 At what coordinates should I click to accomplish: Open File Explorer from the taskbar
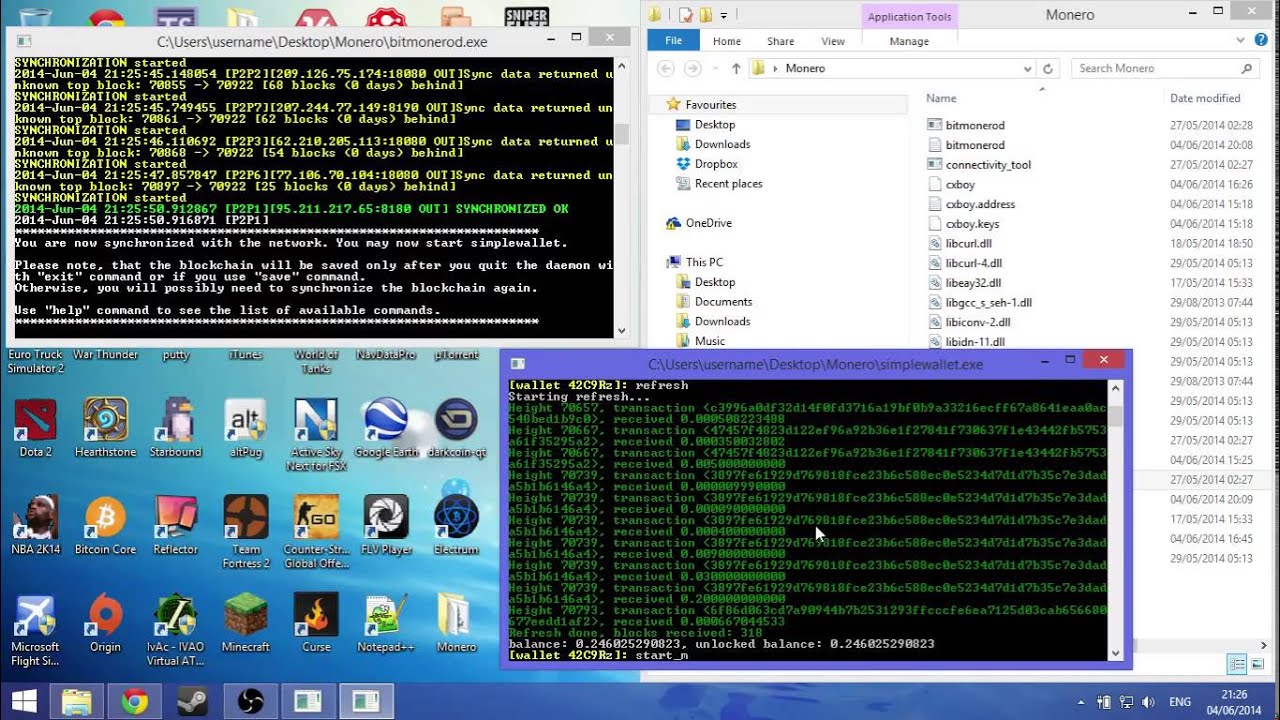tap(78, 701)
